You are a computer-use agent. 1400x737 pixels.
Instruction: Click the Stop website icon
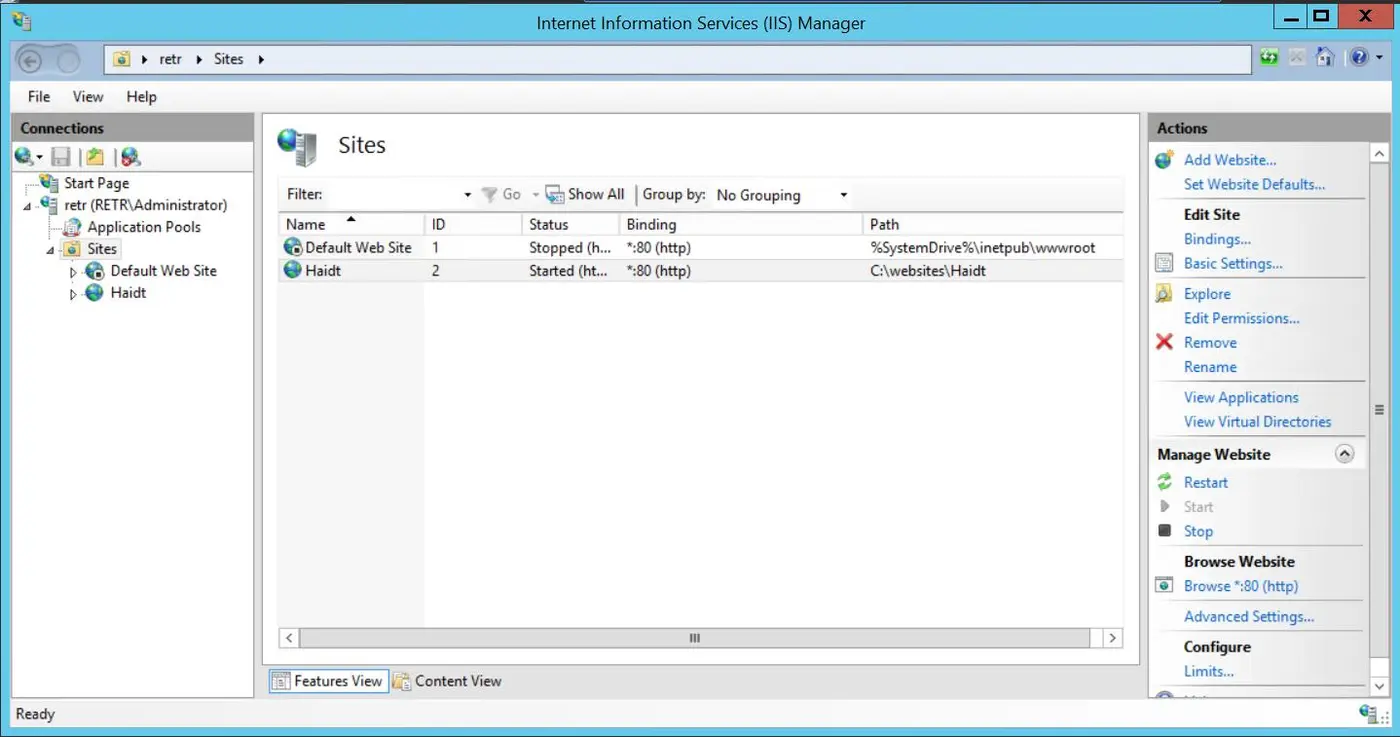coord(1164,531)
